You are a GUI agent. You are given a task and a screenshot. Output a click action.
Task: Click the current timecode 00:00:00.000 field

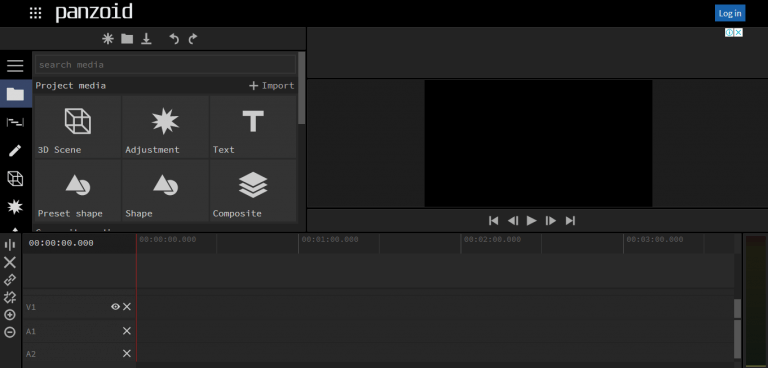(61, 243)
